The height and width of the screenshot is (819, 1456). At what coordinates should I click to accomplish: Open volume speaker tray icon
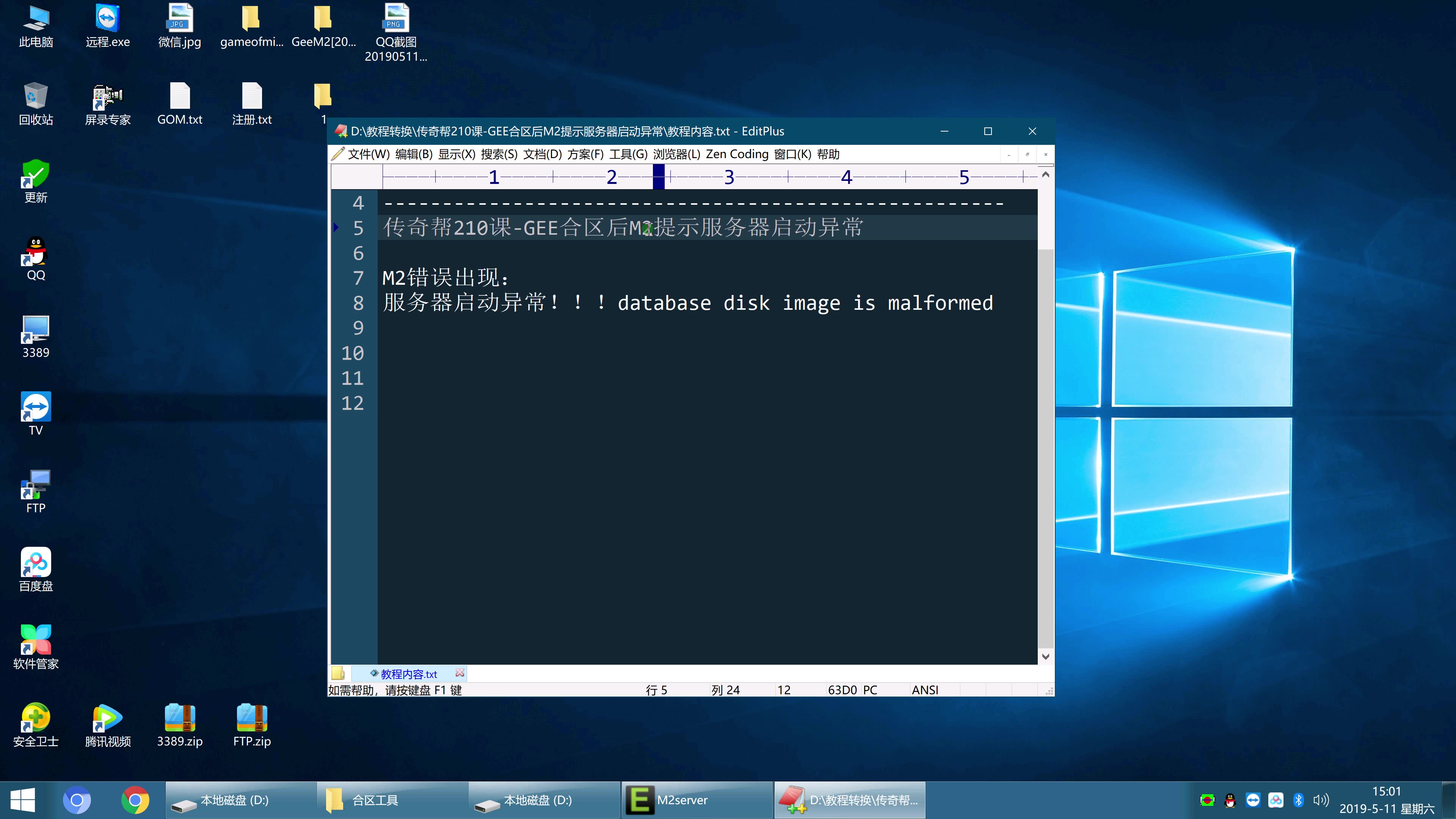[1320, 800]
